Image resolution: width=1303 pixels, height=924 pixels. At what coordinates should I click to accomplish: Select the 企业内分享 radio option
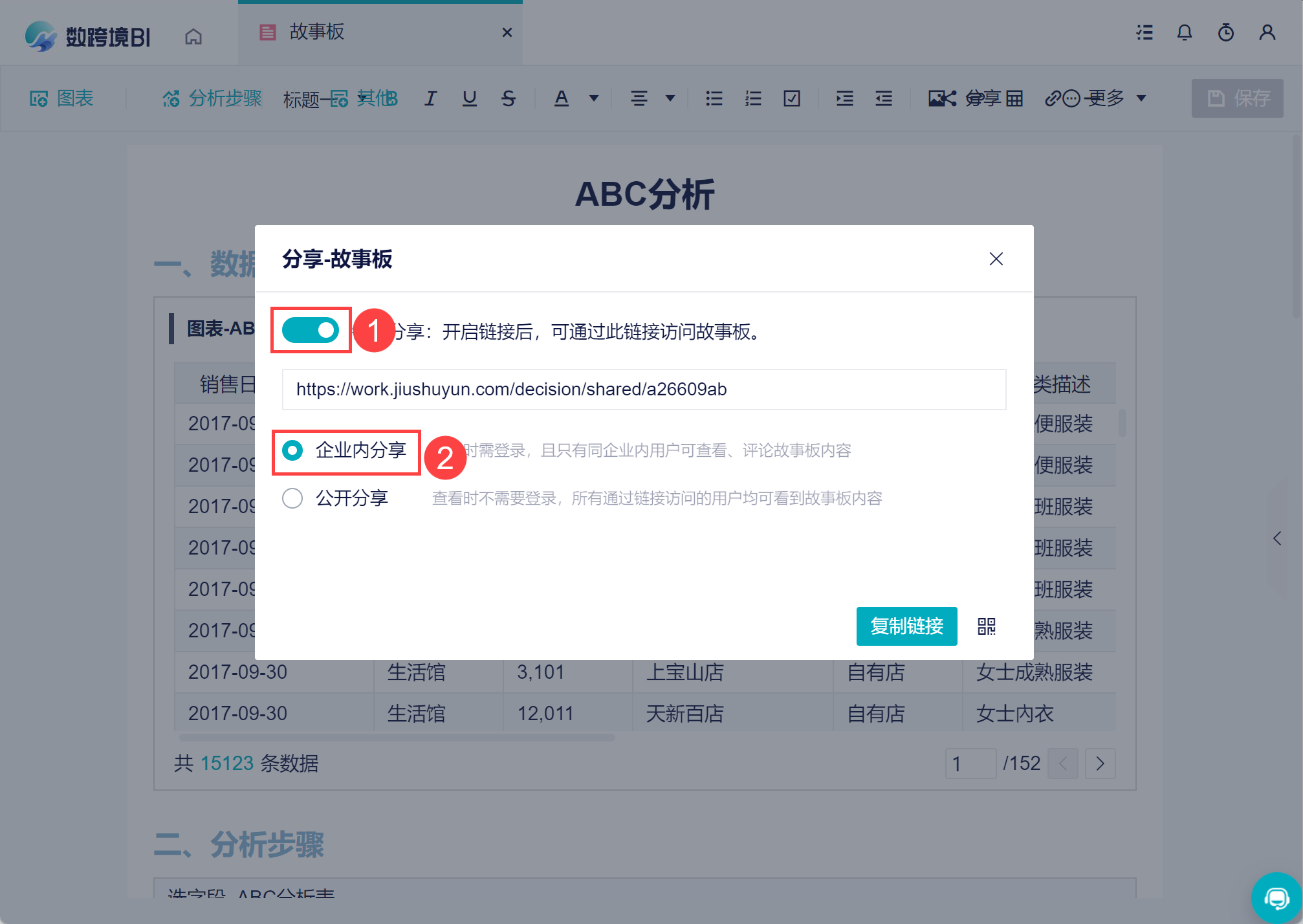click(292, 450)
